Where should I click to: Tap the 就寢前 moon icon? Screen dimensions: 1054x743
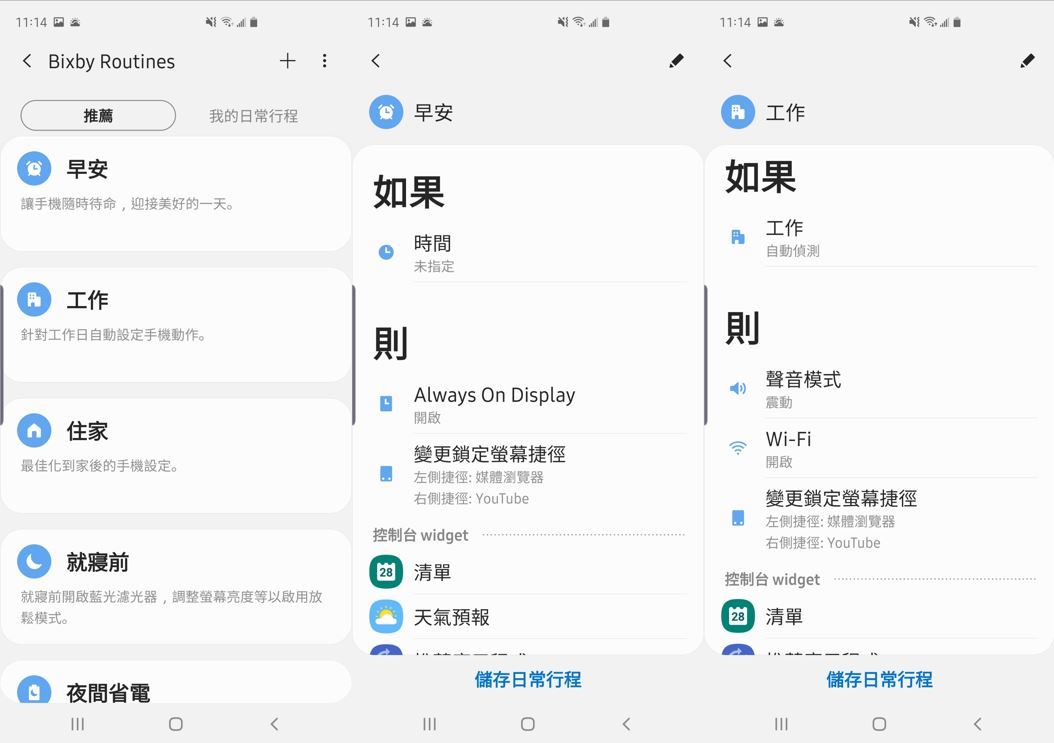[x=33, y=560]
